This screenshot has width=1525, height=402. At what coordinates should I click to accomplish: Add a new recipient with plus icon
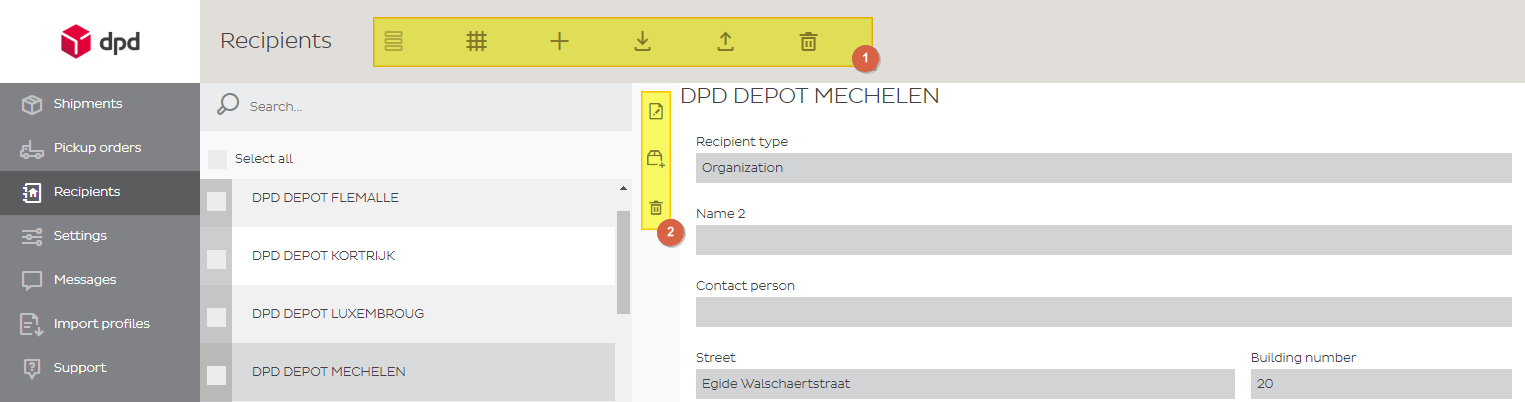coord(560,41)
